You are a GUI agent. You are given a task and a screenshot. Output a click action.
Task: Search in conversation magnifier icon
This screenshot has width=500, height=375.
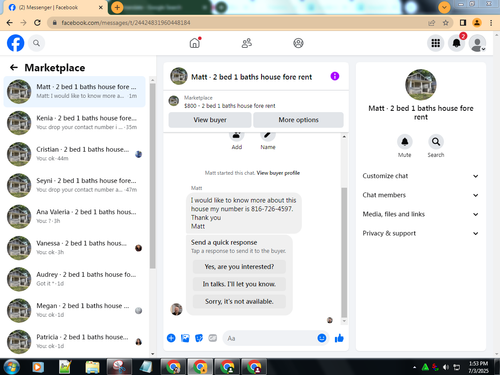(x=436, y=142)
